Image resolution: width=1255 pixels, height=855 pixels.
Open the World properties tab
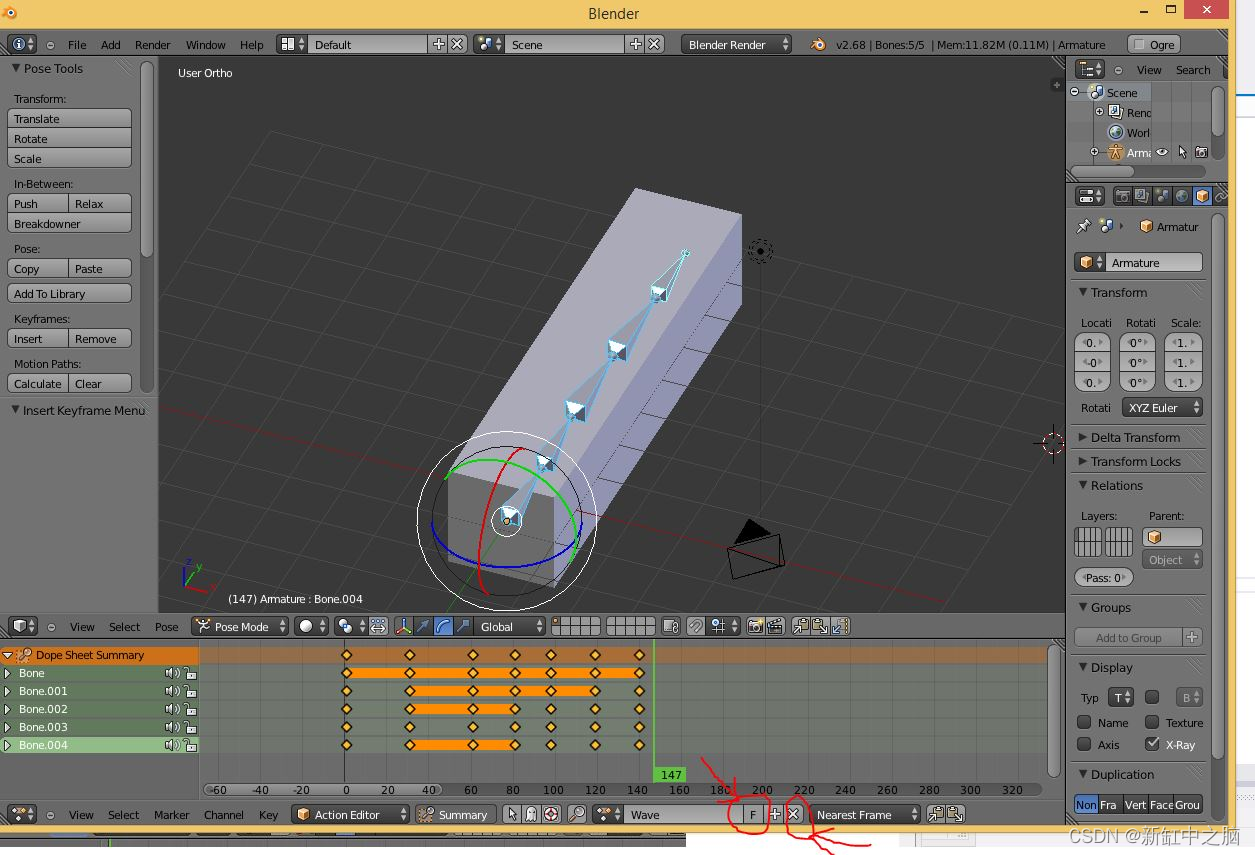pos(1182,197)
